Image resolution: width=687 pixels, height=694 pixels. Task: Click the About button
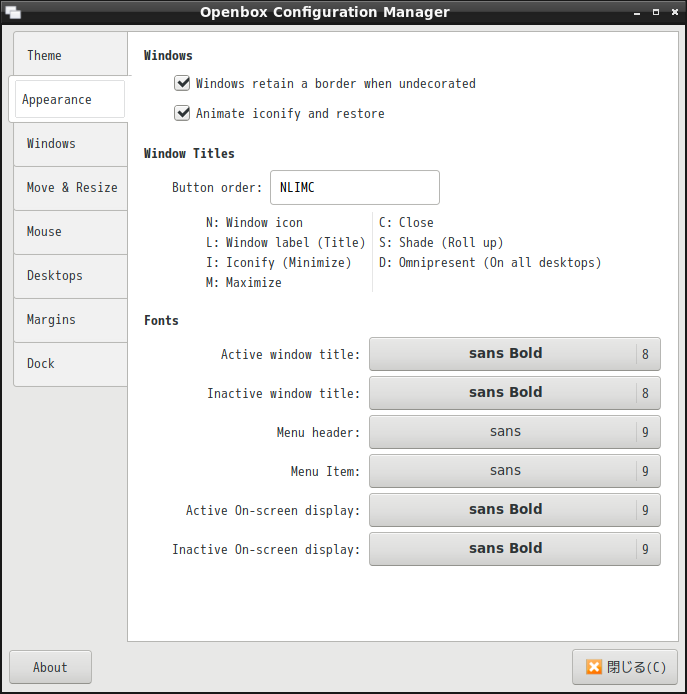coord(50,667)
